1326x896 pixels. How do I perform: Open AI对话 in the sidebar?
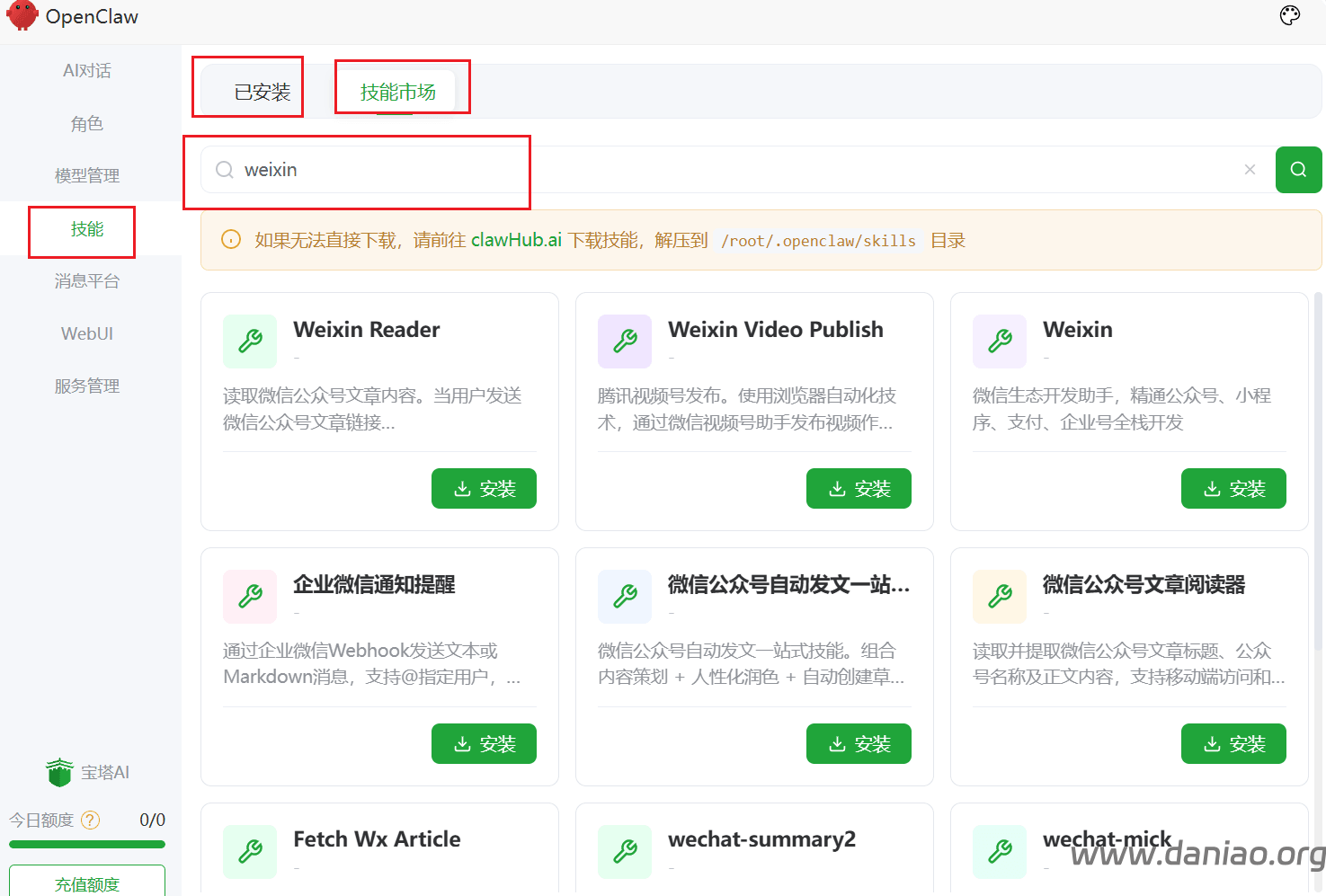[x=87, y=71]
